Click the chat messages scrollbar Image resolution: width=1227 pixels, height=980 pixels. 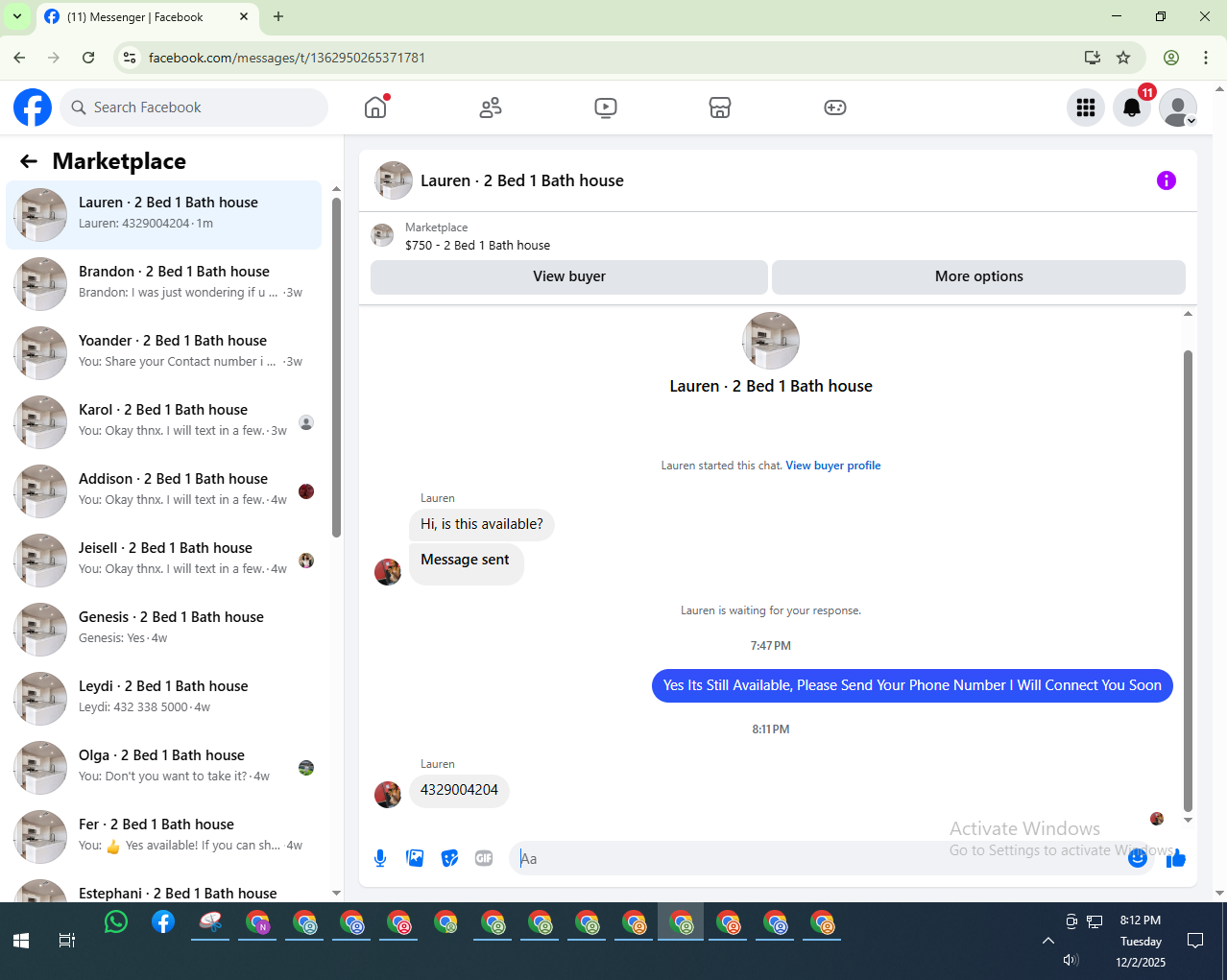1188,581
